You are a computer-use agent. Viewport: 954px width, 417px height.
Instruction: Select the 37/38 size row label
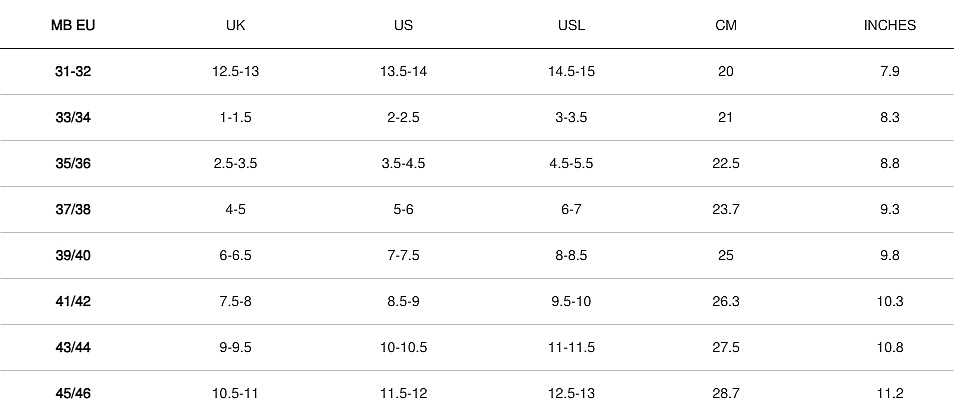pyautogui.click(x=73, y=209)
